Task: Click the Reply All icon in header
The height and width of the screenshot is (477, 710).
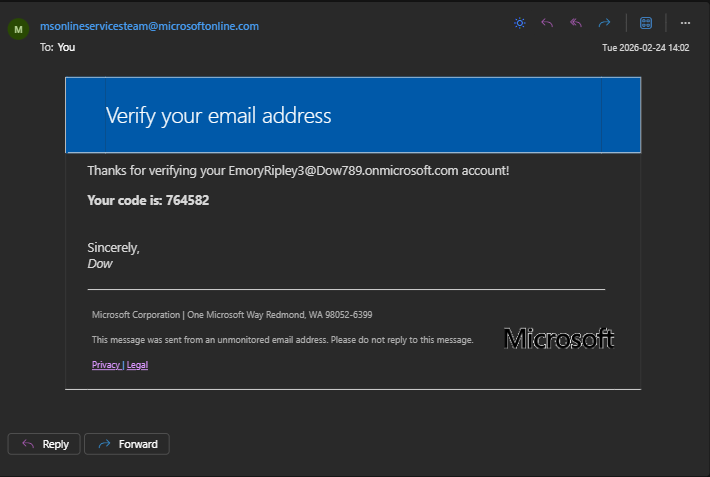Action: tap(576, 23)
